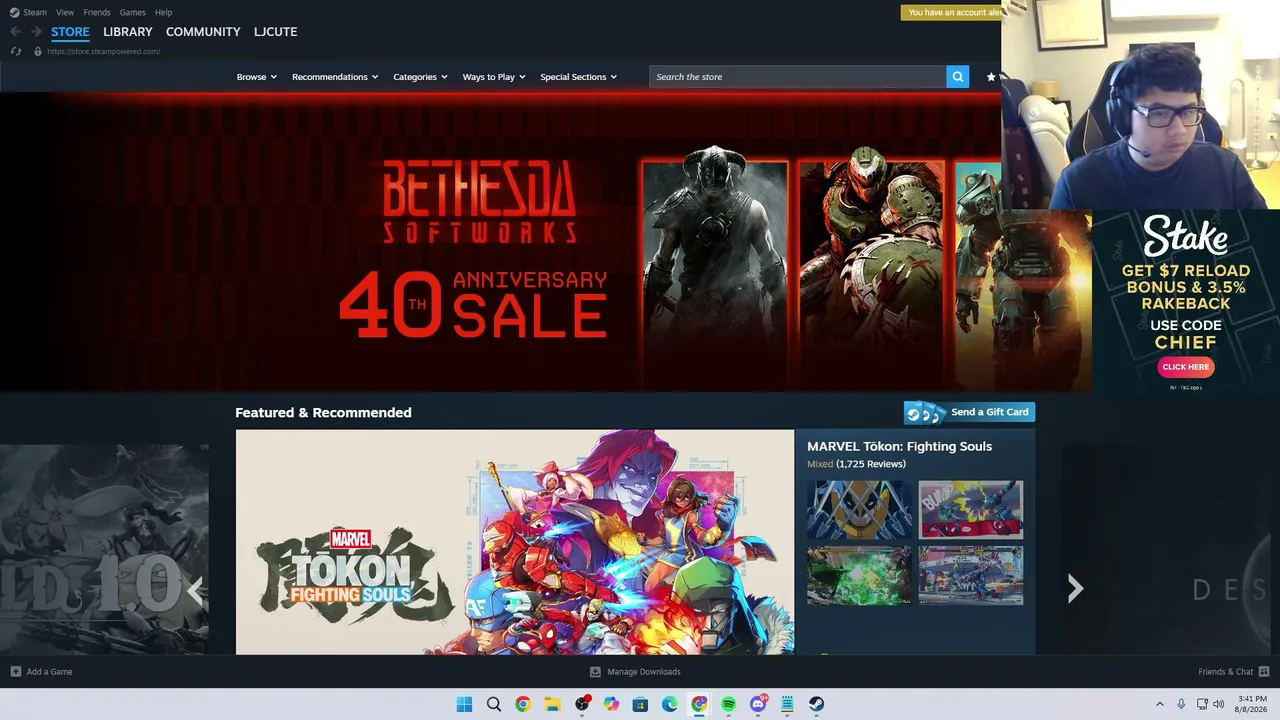Screen dimensions: 1280x720
Task: Open the taskbar clock and date
Action: coord(1252,704)
